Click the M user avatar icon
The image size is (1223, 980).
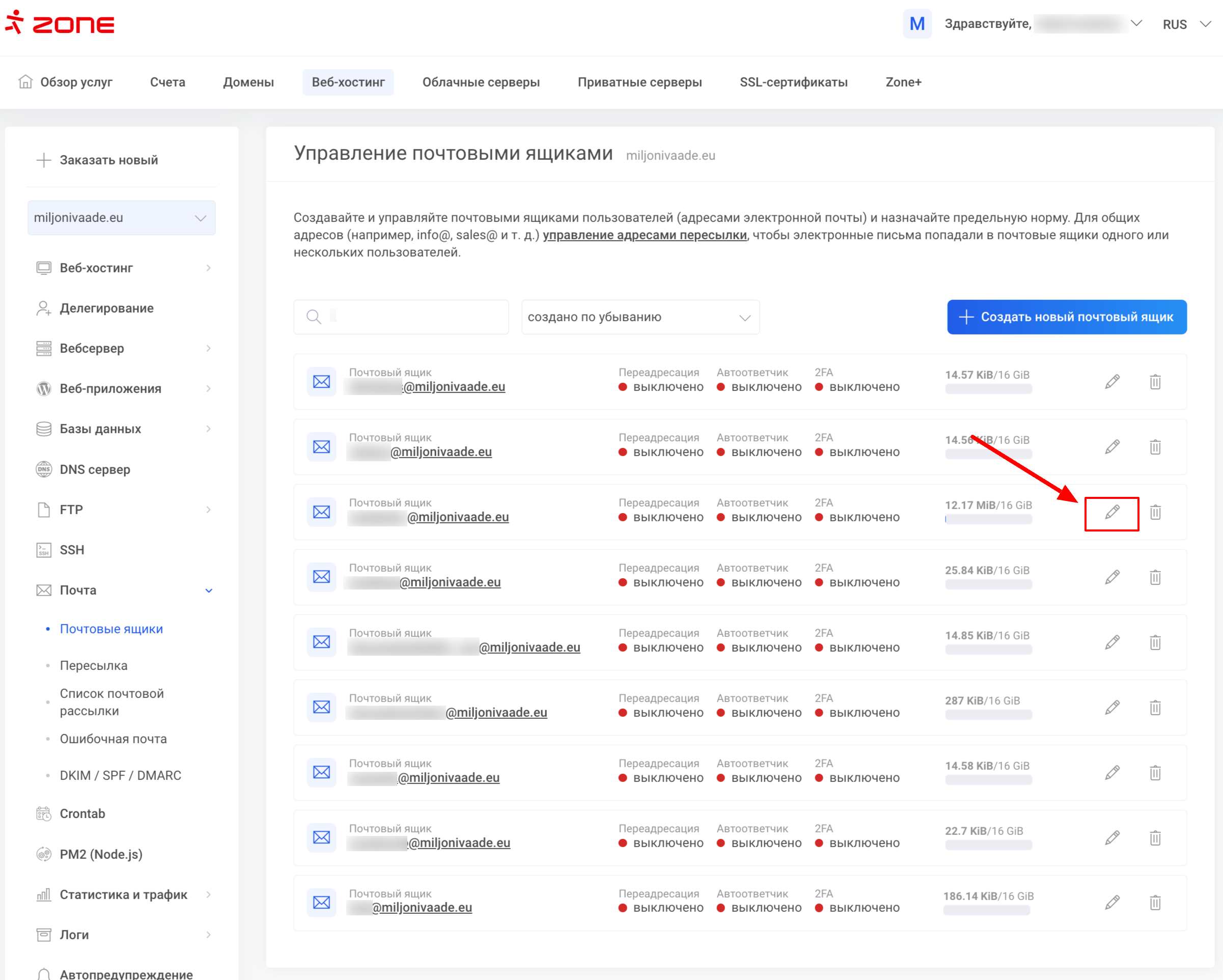click(x=916, y=24)
